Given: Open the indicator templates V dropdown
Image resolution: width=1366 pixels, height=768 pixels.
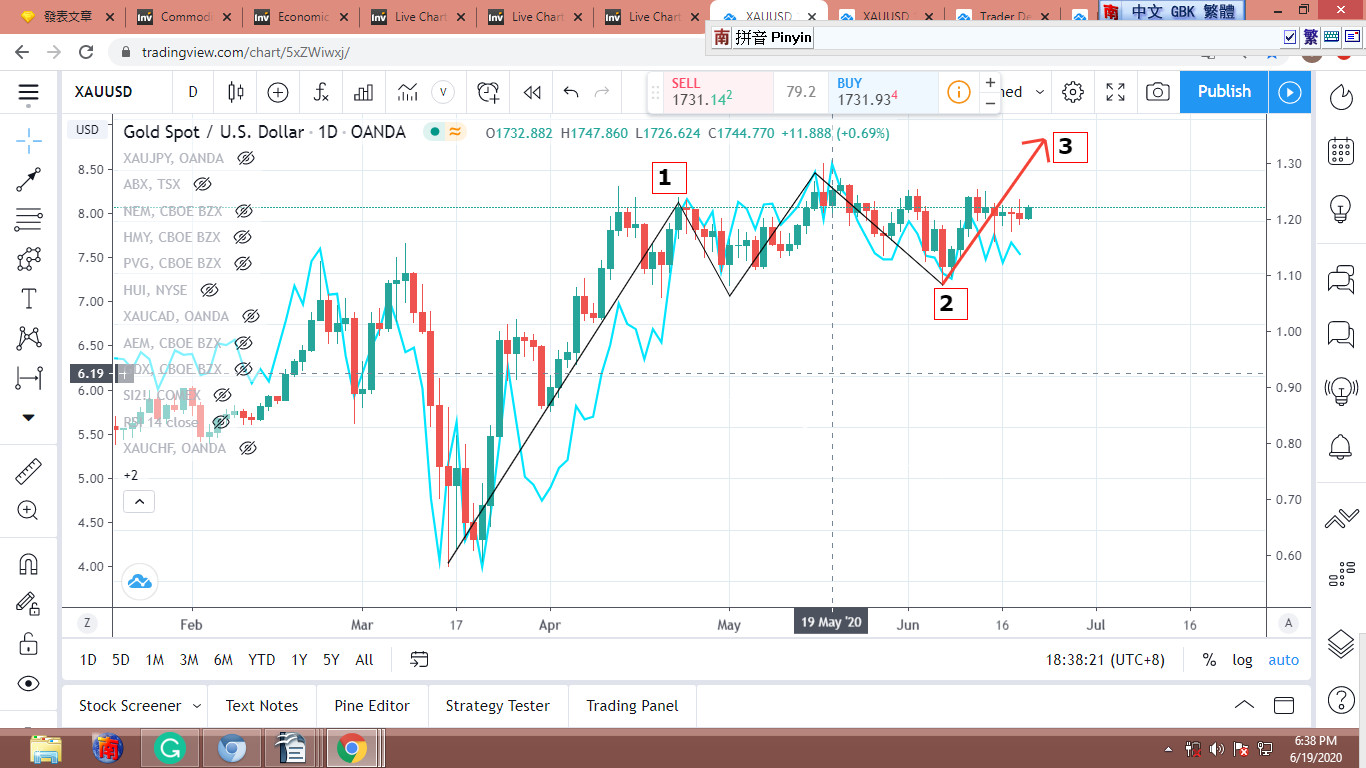Looking at the screenshot, I should tap(444, 92).
